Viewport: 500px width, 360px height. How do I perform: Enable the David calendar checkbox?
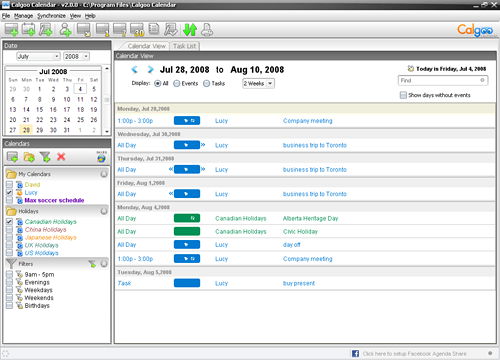click(9, 184)
